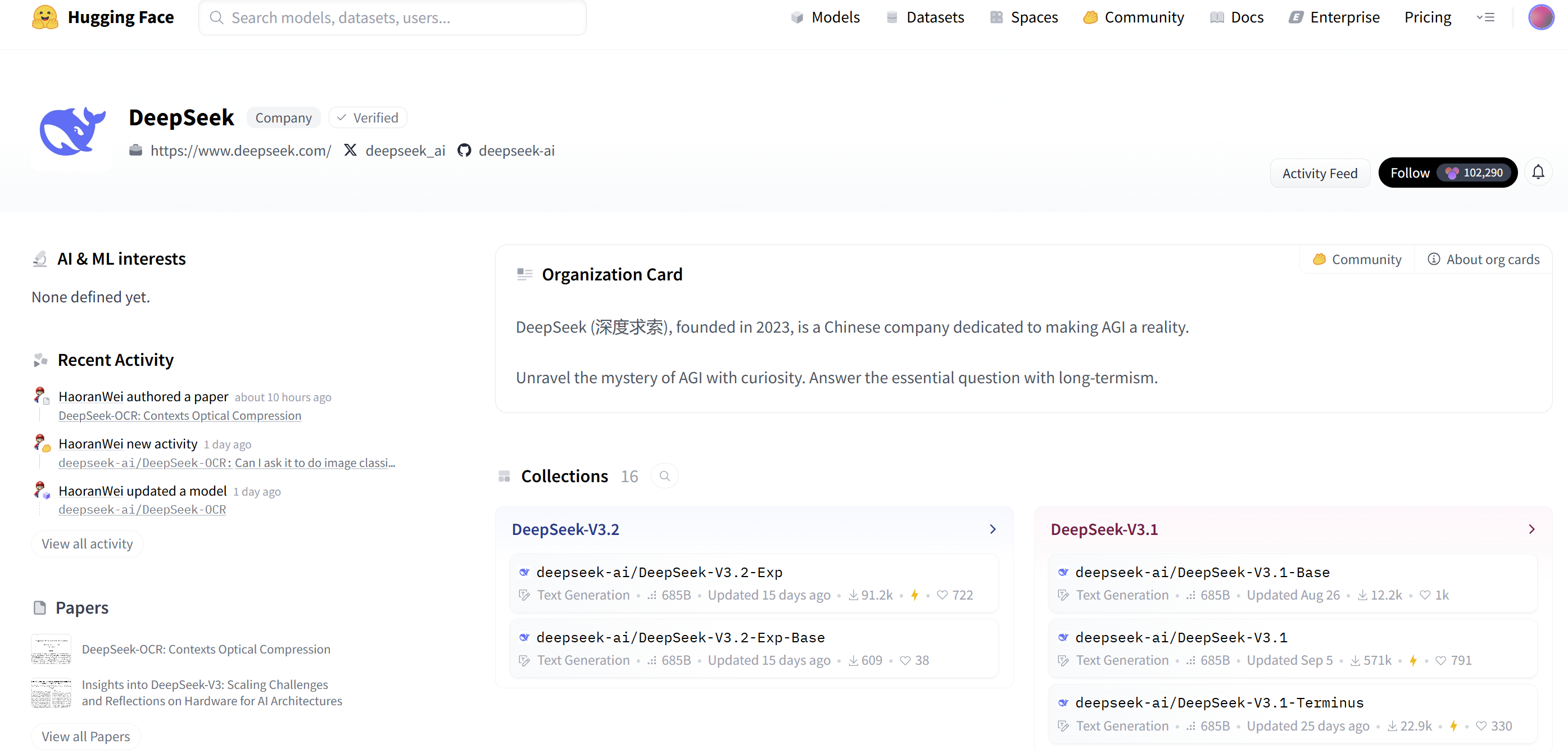Click the notification bell icon
Viewport: 1568px width, 753px height.
tap(1538, 173)
